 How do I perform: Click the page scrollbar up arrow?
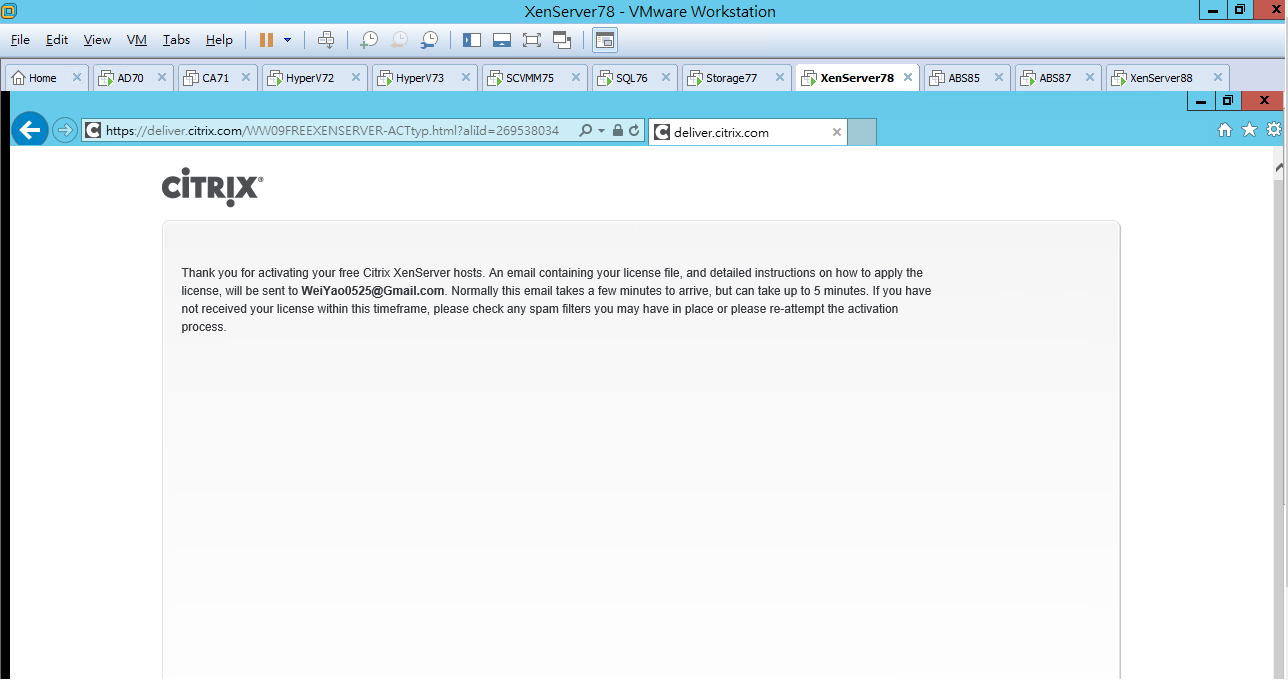tap(1281, 169)
